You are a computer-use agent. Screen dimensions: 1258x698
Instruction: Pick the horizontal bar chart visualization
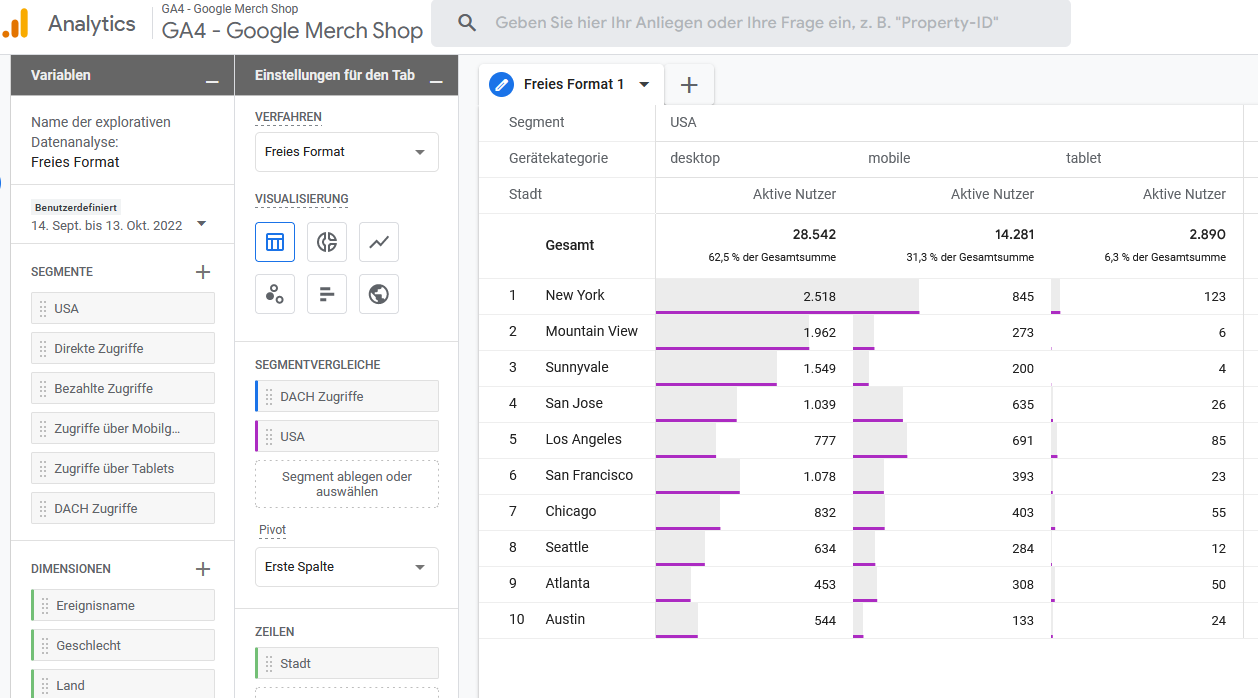tap(327, 294)
